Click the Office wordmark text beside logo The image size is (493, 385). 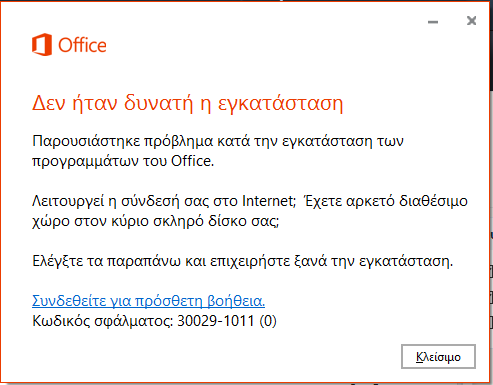[82, 45]
